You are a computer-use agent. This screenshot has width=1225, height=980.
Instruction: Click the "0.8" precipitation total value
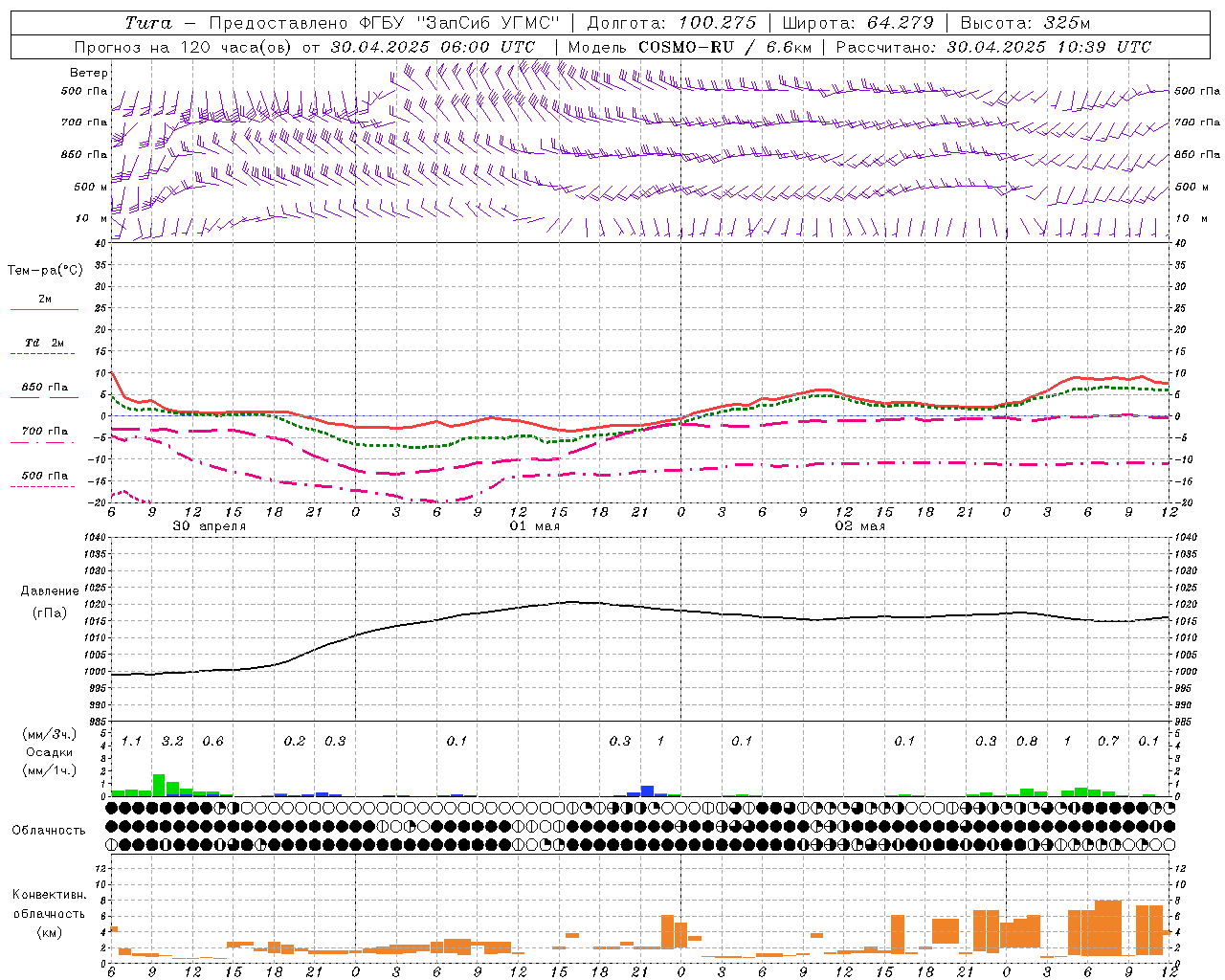click(1027, 741)
